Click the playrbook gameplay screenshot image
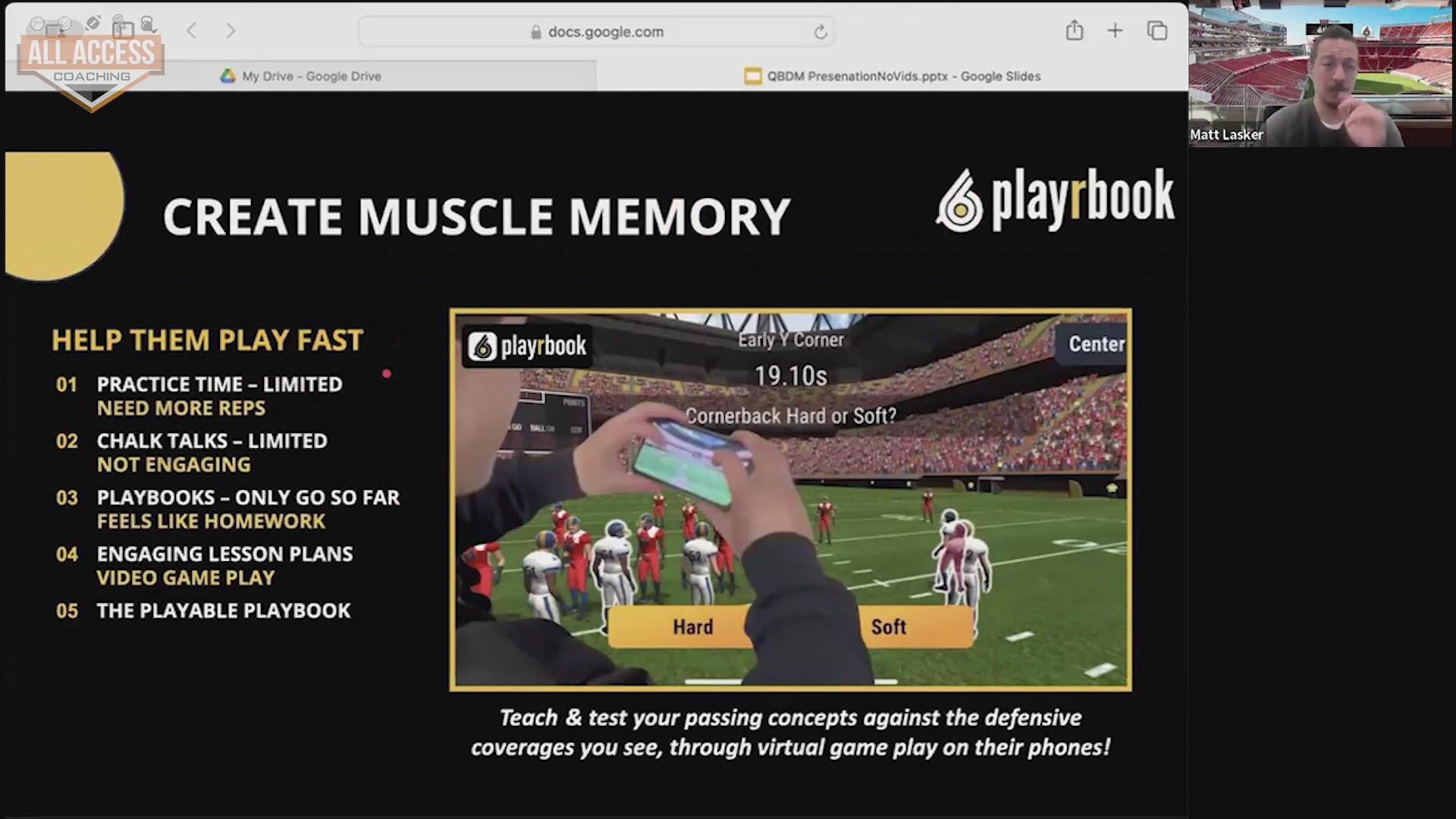1456x819 pixels. tap(790, 500)
